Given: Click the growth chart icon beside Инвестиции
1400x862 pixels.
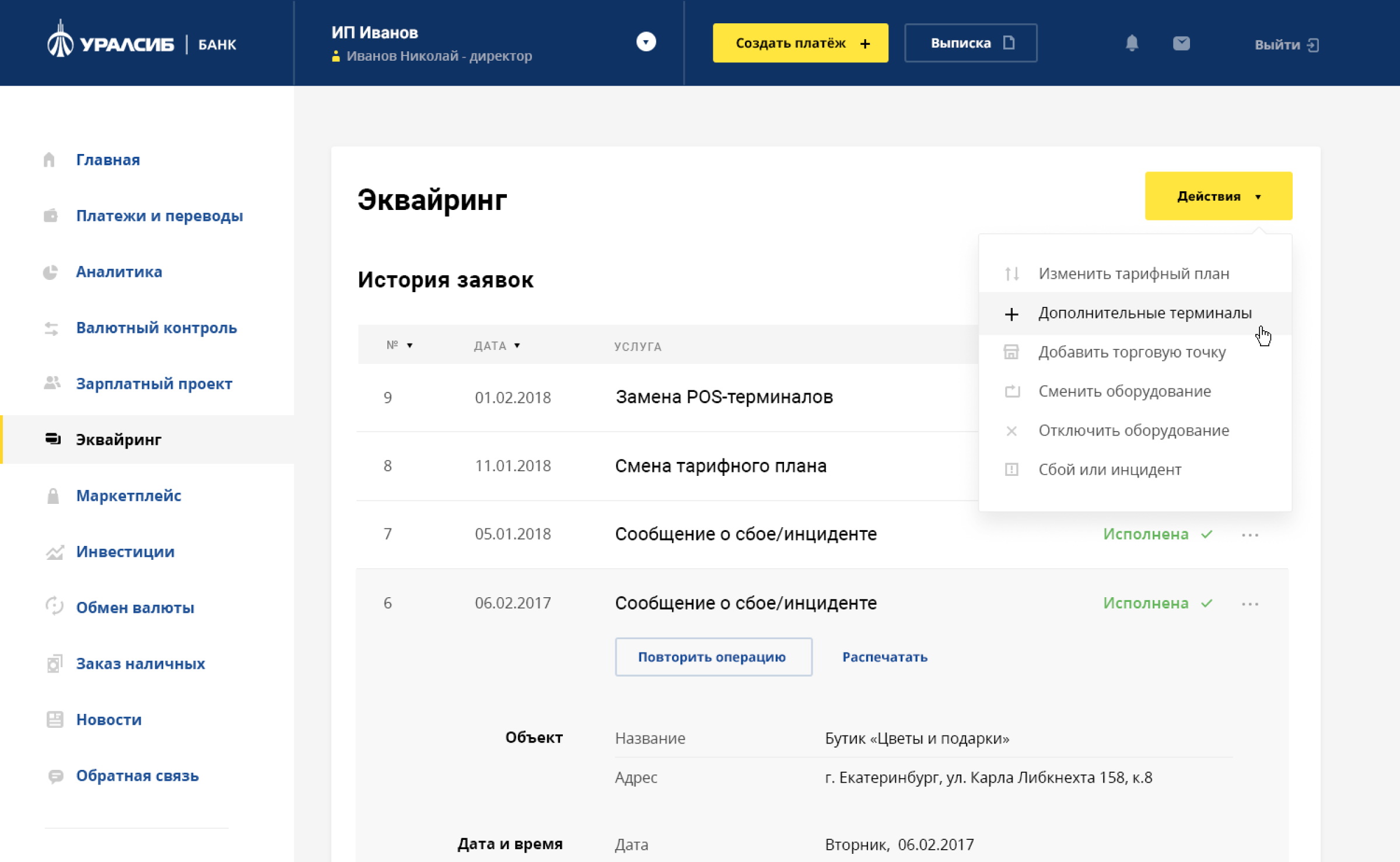Looking at the screenshot, I should click(54, 552).
